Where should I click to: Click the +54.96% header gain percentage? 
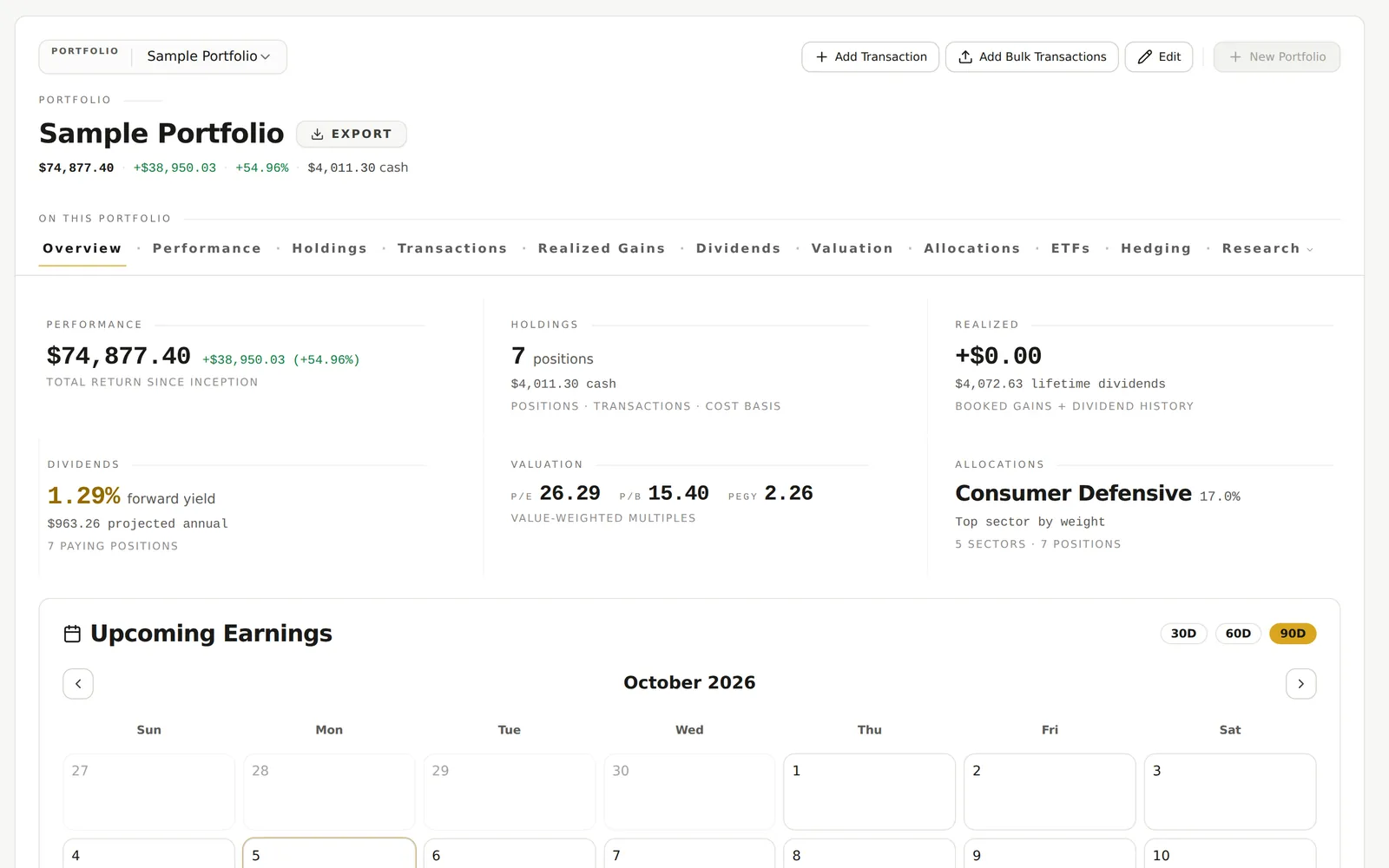(x=262, y=168)
